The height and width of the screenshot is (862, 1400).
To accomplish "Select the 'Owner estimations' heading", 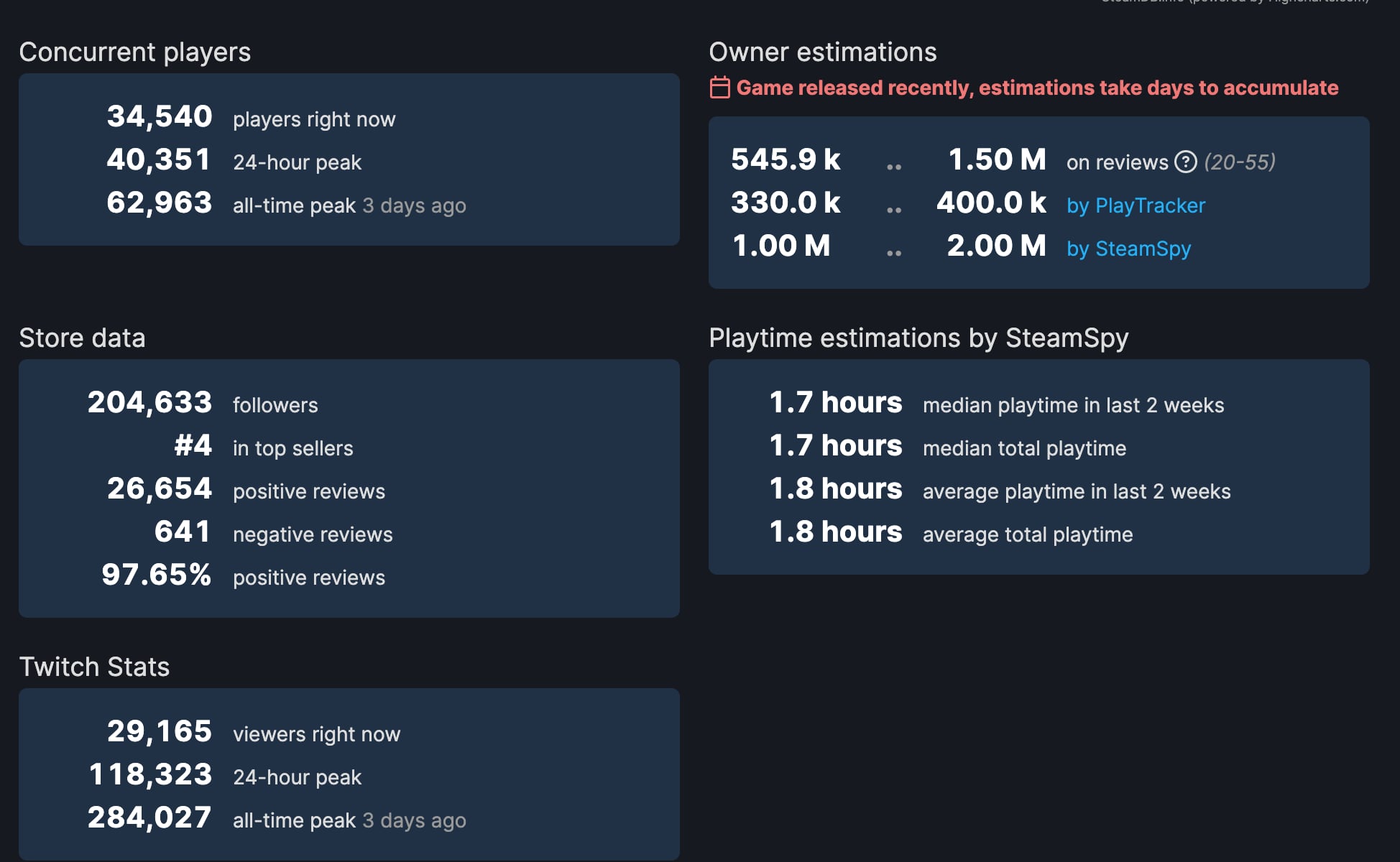I will coord(822,52).
